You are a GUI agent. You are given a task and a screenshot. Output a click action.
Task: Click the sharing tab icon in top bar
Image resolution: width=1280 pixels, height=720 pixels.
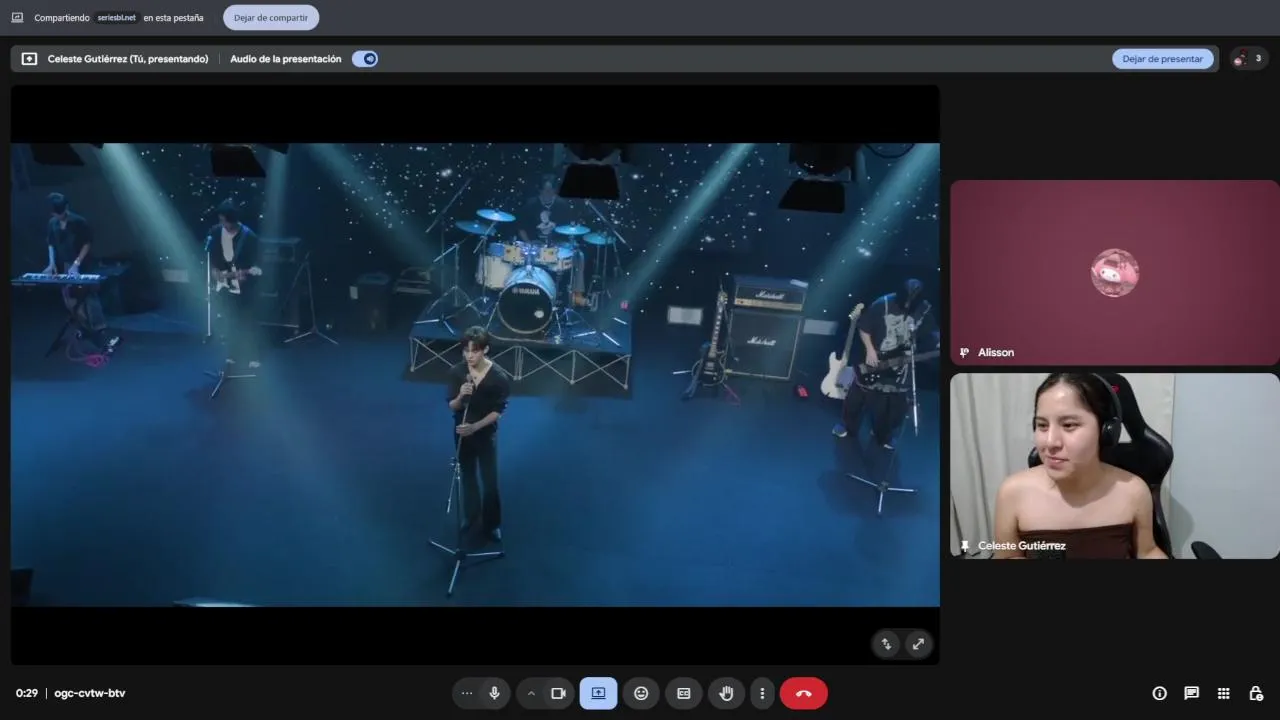click(x=17, y=18)
